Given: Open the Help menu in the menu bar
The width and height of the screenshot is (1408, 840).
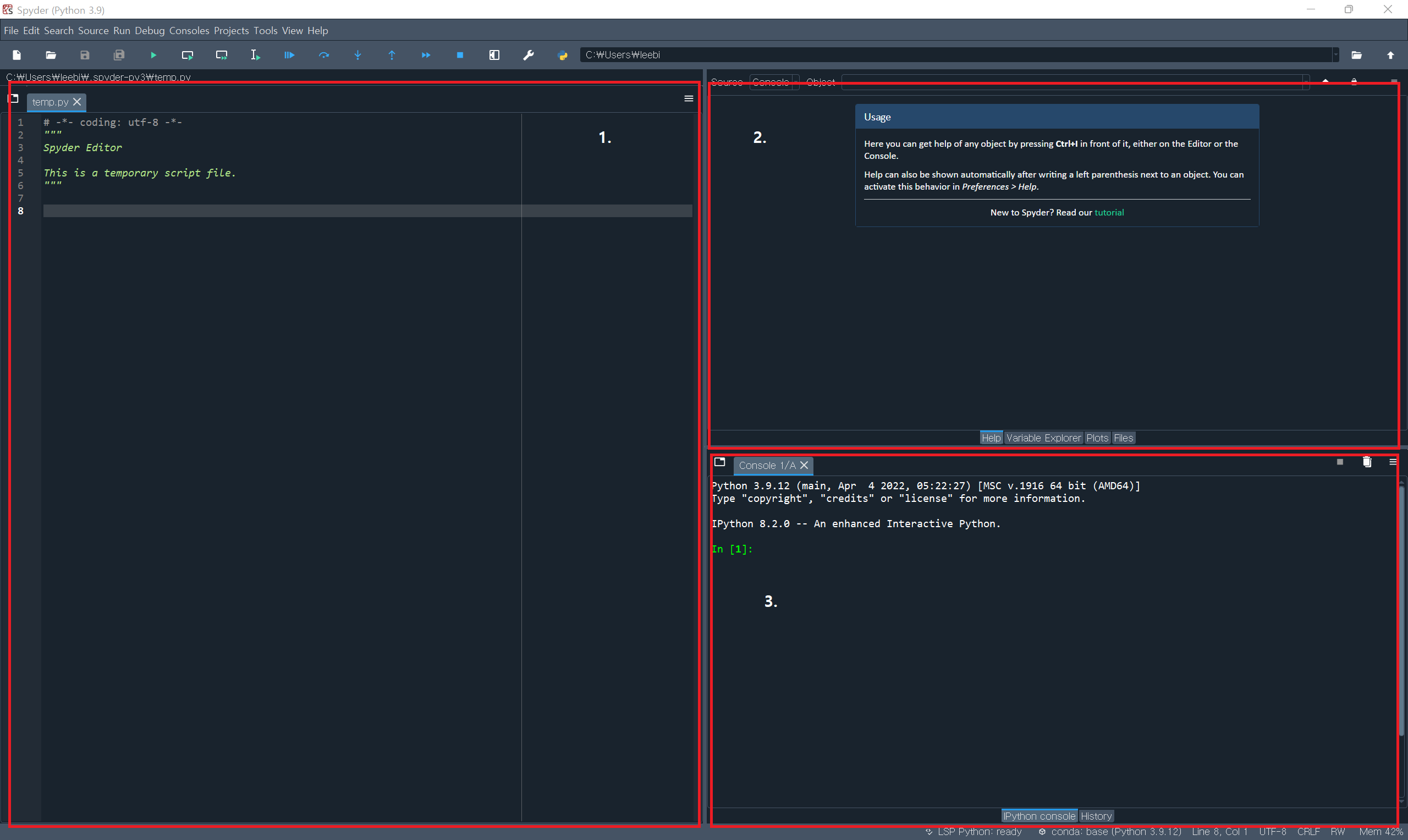Looking at the screenshot, I should [317, 31].
